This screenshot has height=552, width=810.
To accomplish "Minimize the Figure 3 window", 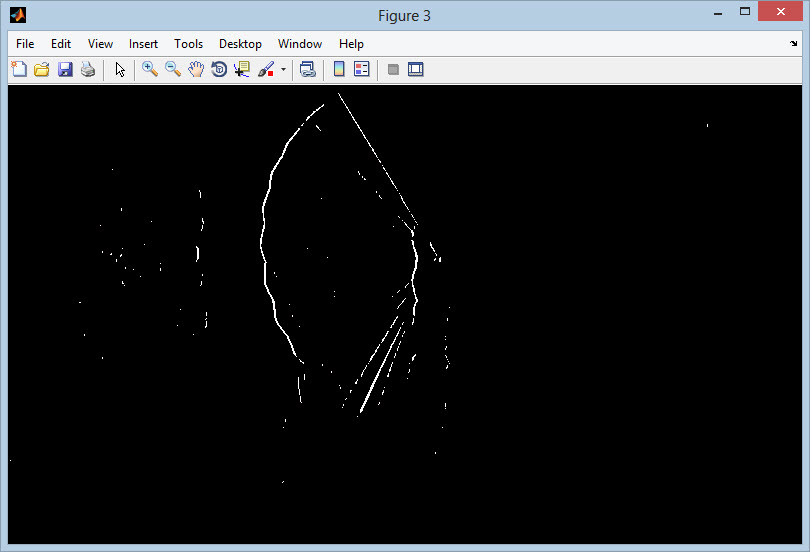I will 718,13.
